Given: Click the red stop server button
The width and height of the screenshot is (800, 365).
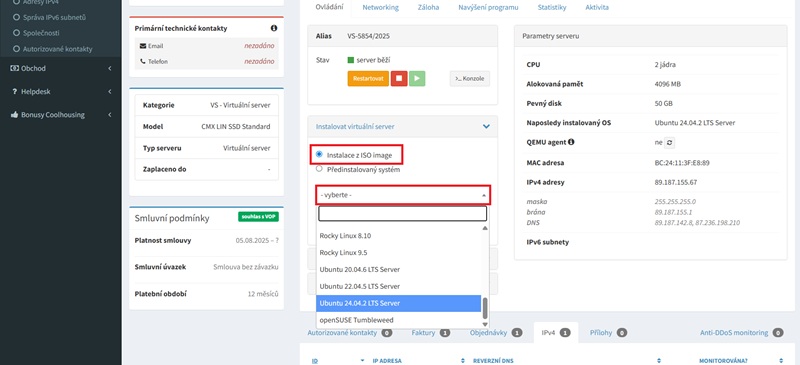Looking at the screenshot, I should coord(399,79).
